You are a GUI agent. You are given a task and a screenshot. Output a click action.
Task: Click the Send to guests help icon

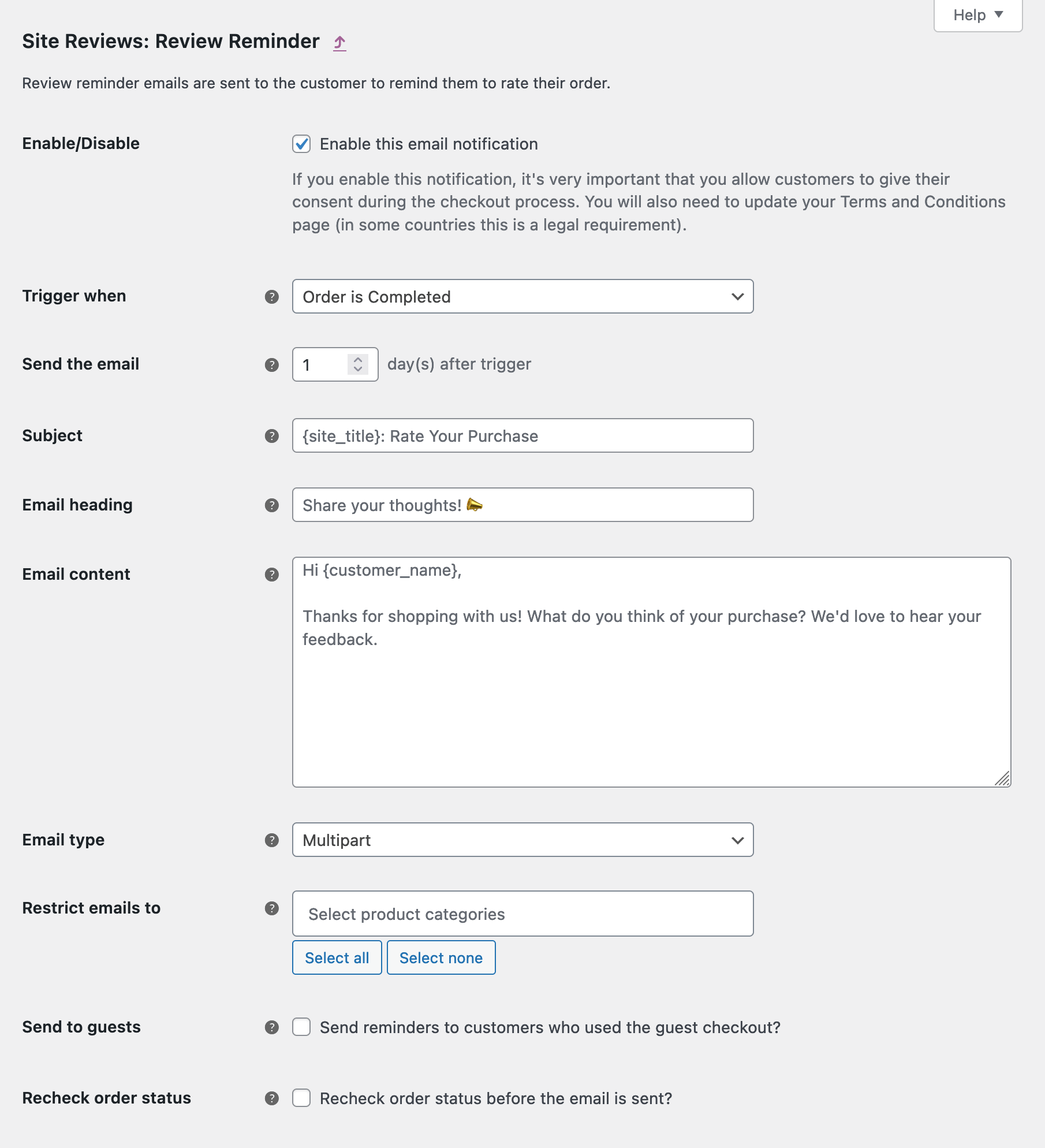[x=271, y=1027]
